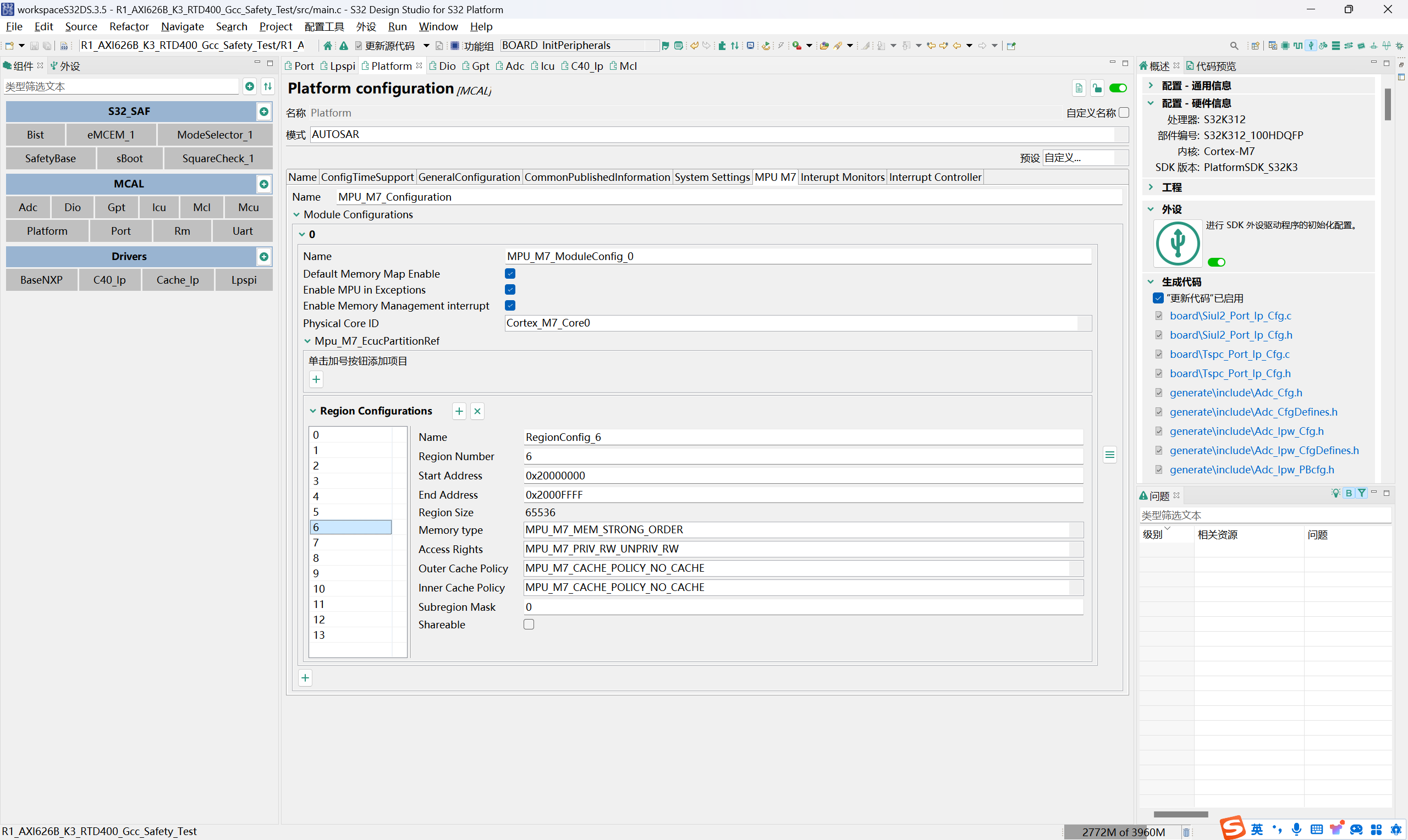The width and height of the screenshot is (1408, 840).
Task: Add Mpu_M7_EcucPartitionRef item with plus button
Action: click(316, 379)
